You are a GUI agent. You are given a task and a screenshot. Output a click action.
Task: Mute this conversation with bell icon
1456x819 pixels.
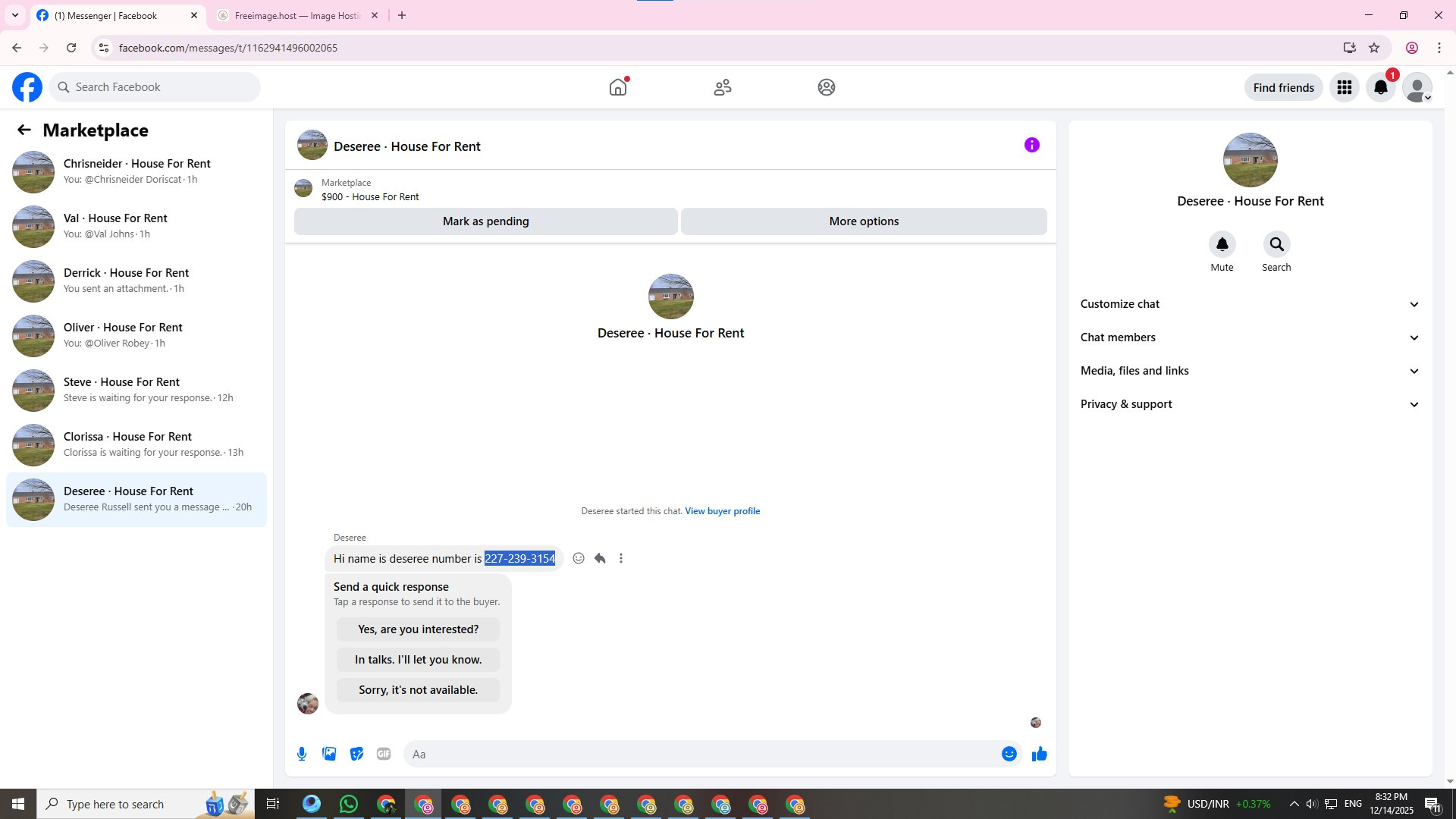coord(1222,245)
